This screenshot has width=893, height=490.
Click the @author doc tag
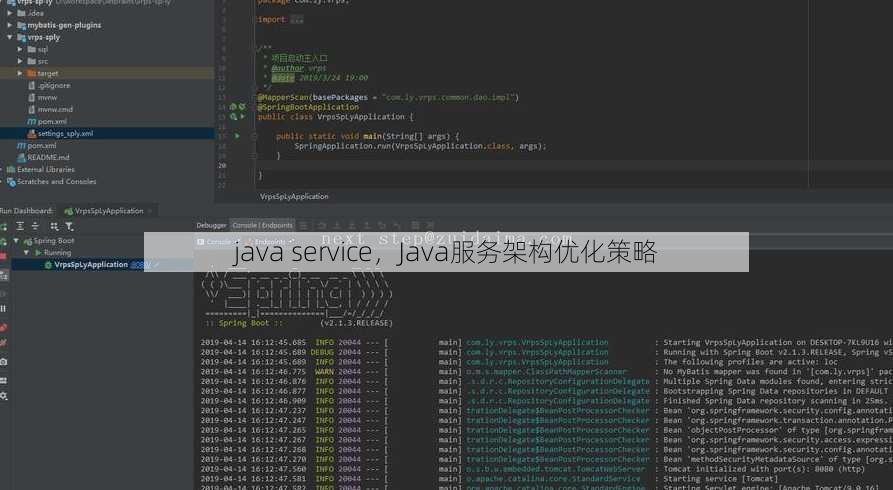coord(288,68)
